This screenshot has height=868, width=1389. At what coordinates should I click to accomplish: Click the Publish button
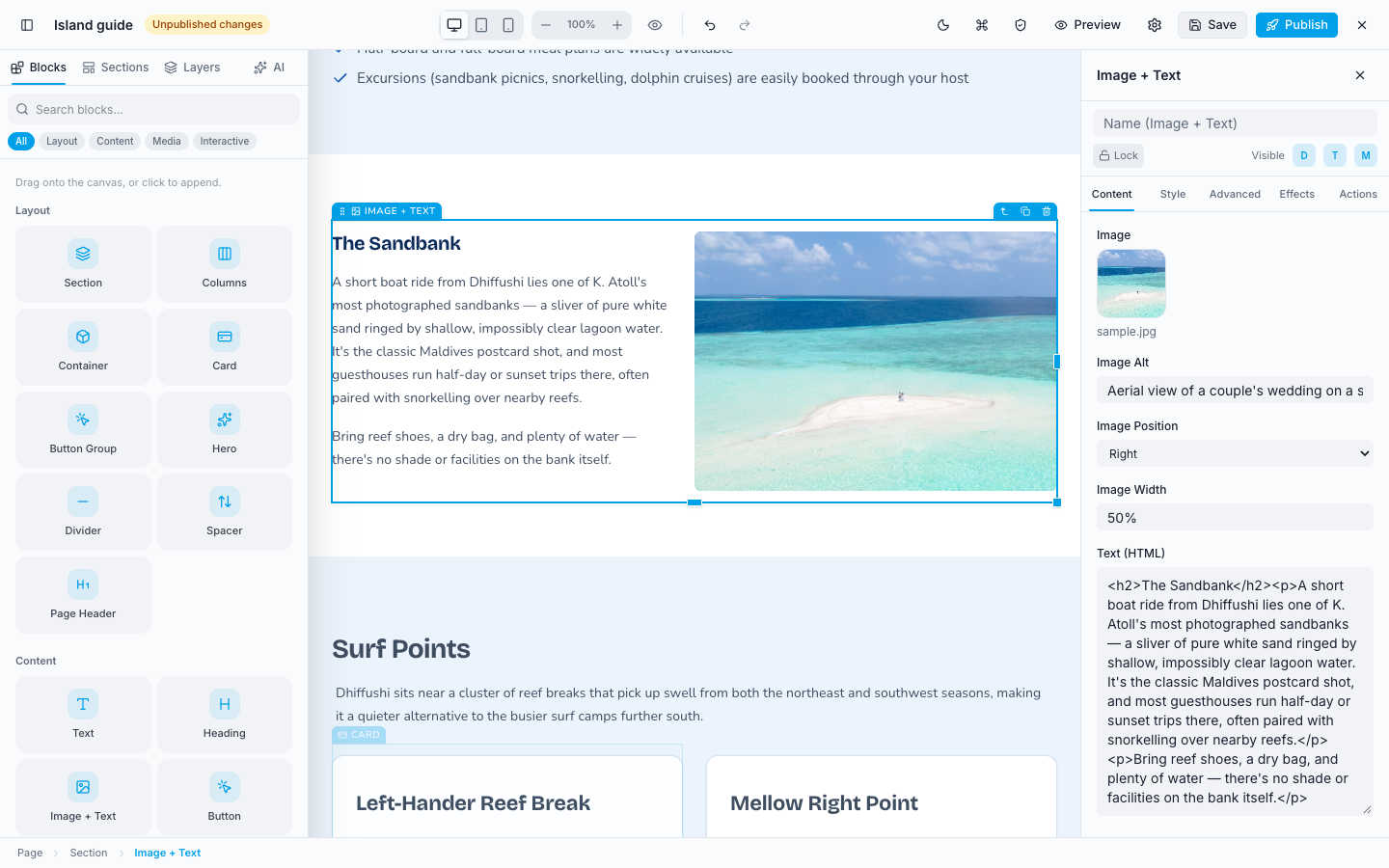[1296, 25]
